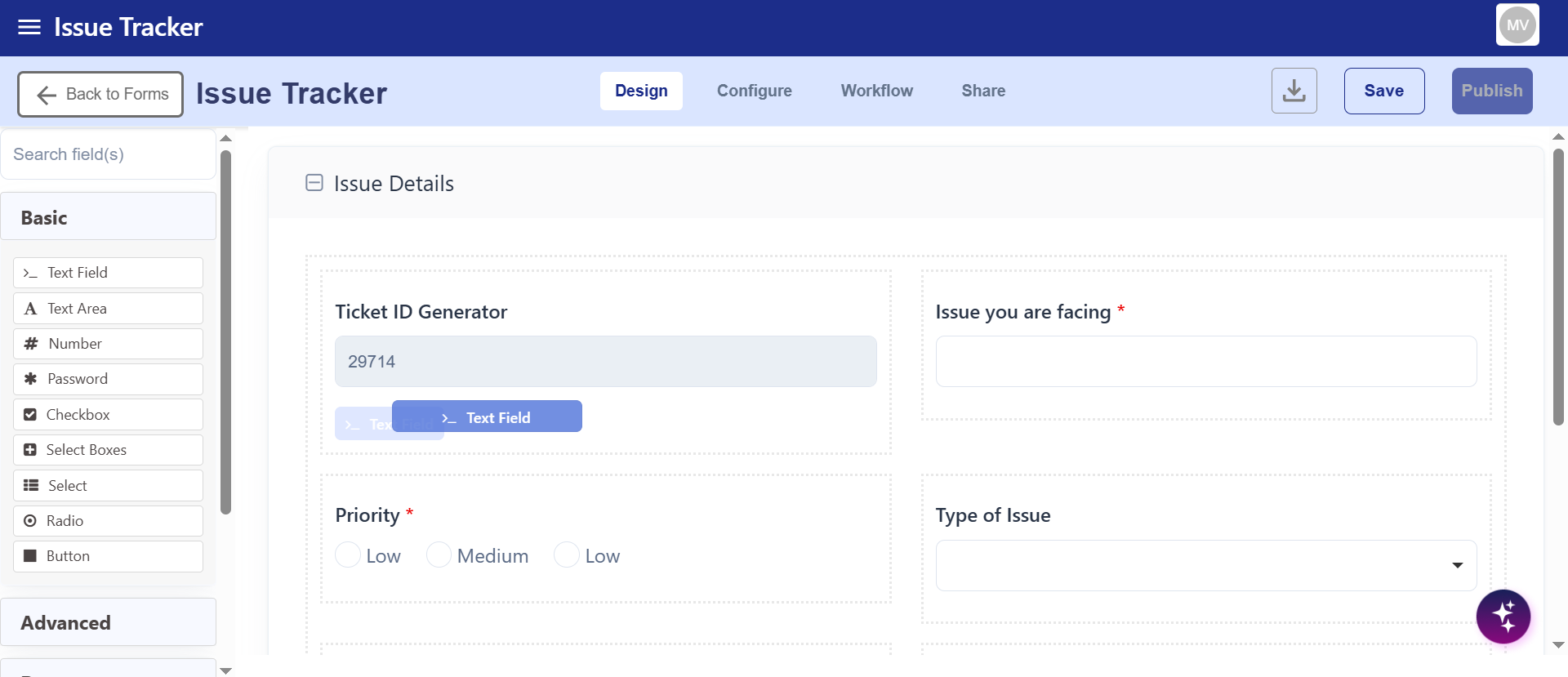Click the Save button
This screenshot has height=677, width=1568.
click(1383, 91)
